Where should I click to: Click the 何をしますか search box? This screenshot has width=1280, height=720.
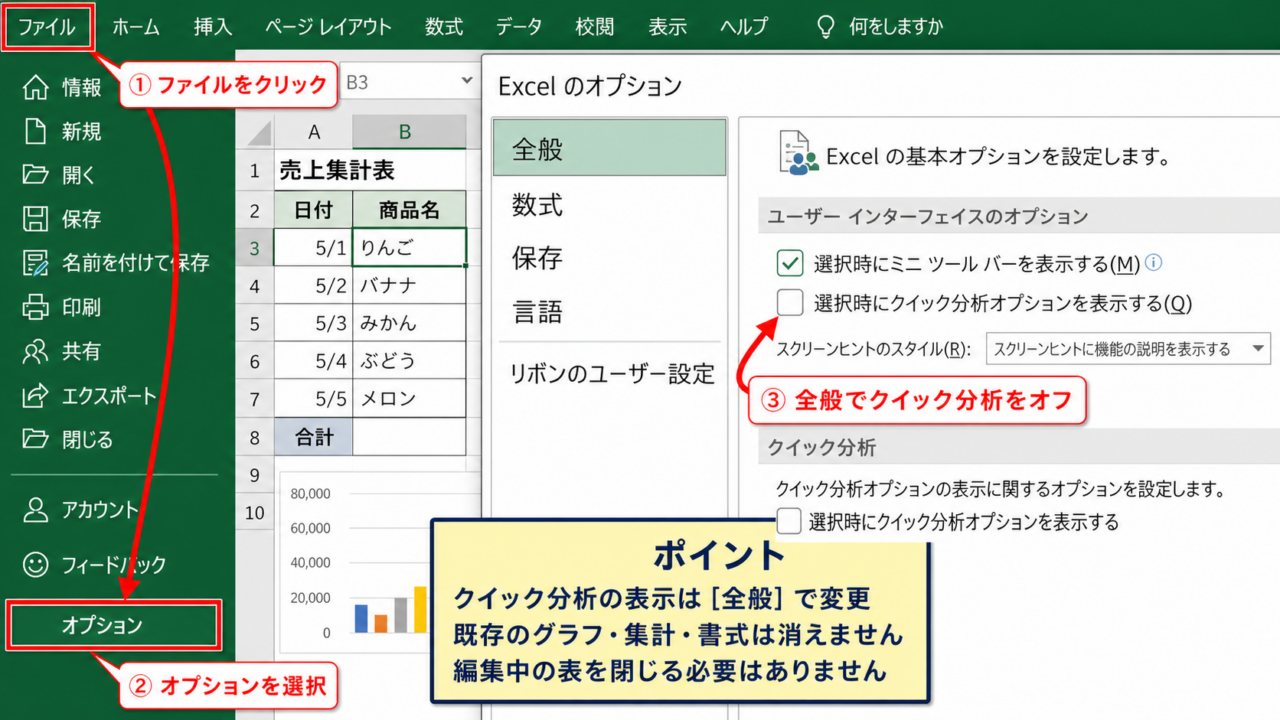[895, 27]
